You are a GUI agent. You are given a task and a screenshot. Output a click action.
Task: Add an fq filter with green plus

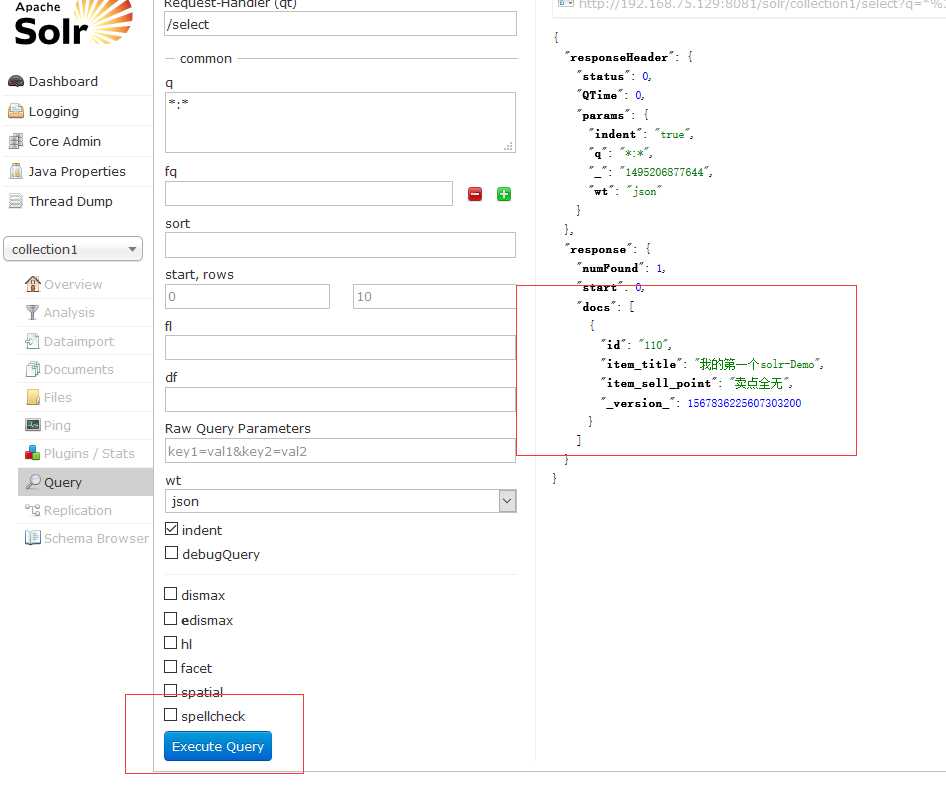pyautogui.click(x=504, y=194)
